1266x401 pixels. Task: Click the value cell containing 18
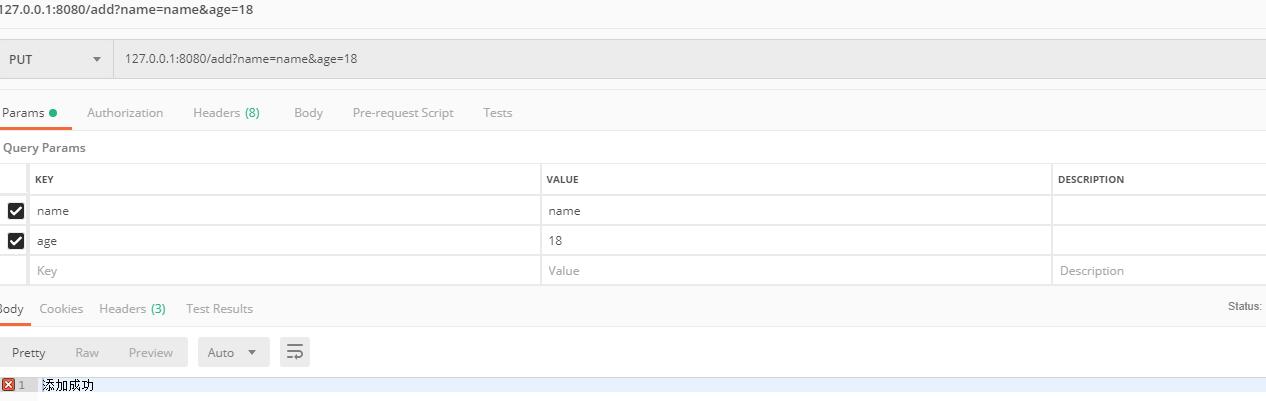tap(797, 241)
